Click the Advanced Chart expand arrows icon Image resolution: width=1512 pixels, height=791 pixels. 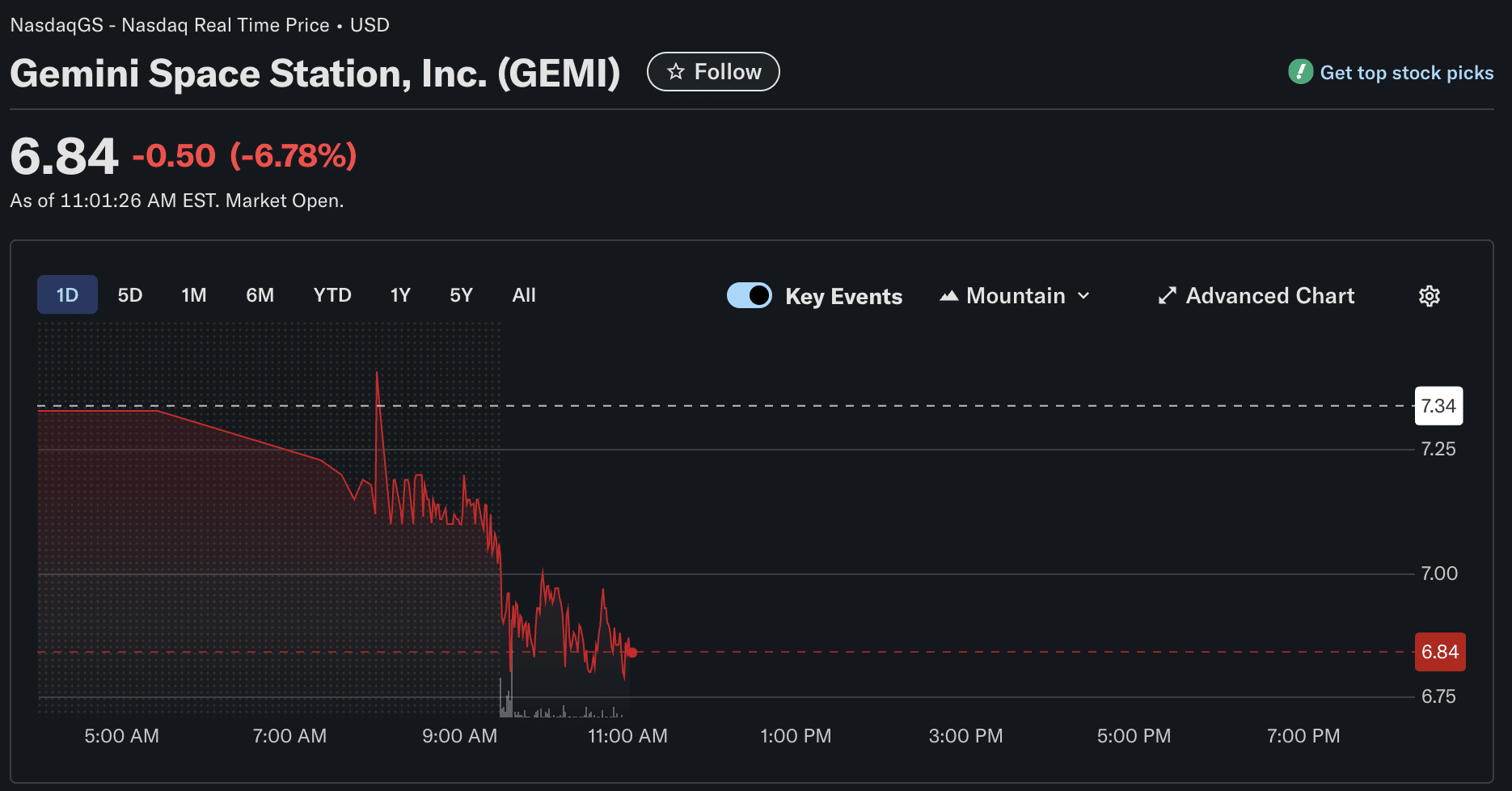[1167, 296]
